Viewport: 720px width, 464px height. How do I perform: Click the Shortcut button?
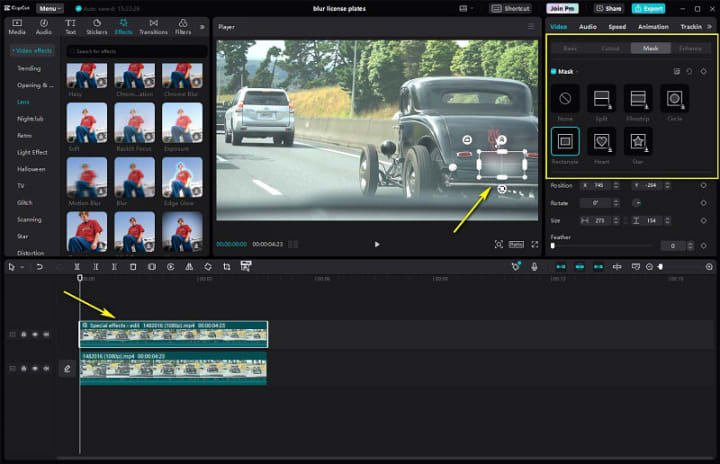point(511,8)
